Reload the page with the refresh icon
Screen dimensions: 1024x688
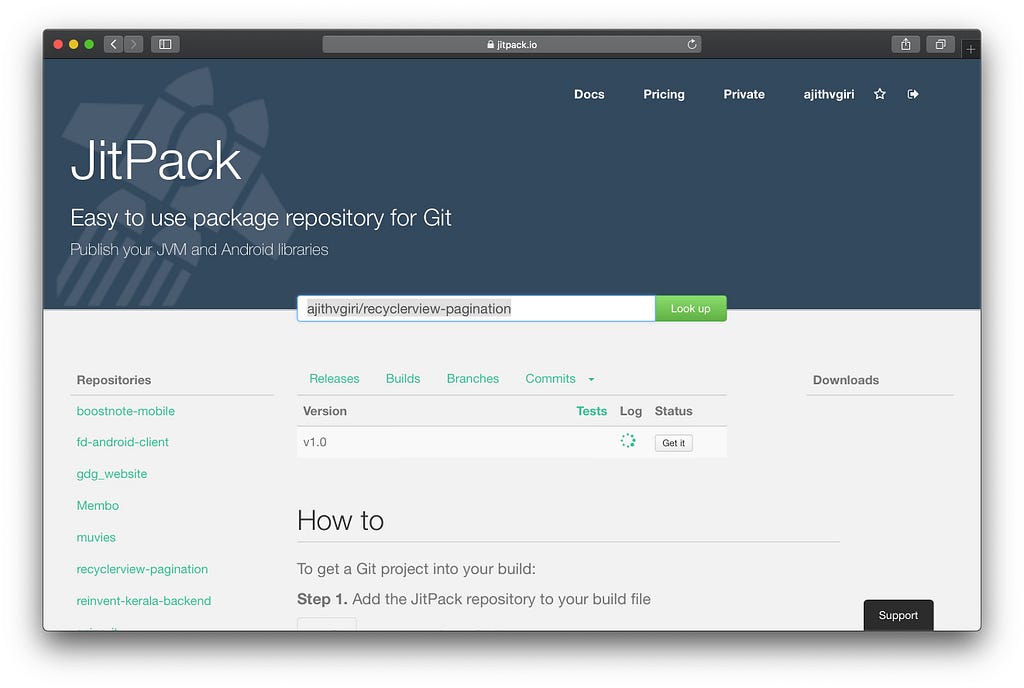pos(692,44)
